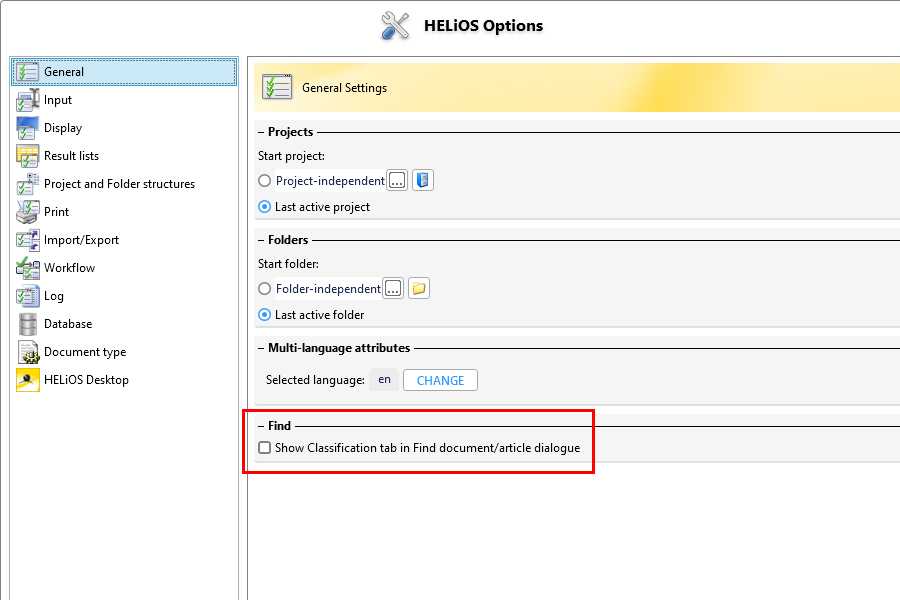Click the Database cylinder icon
This screenshot has height=600, width=900.
click(28, 324)
